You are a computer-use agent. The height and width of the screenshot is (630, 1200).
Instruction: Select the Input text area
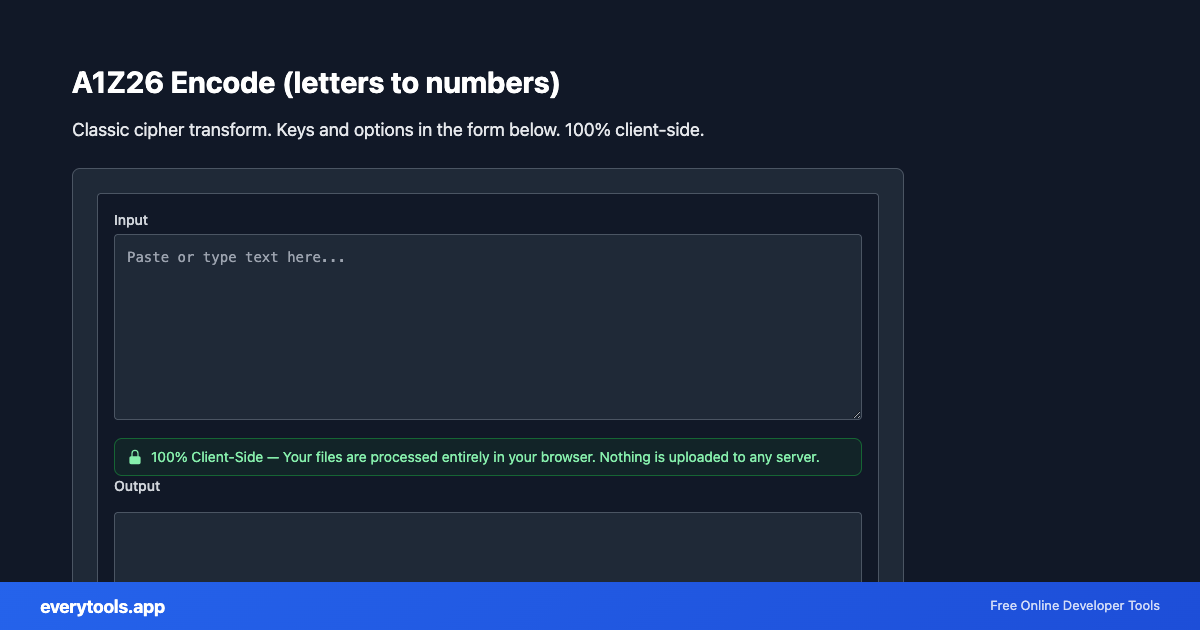488,327
